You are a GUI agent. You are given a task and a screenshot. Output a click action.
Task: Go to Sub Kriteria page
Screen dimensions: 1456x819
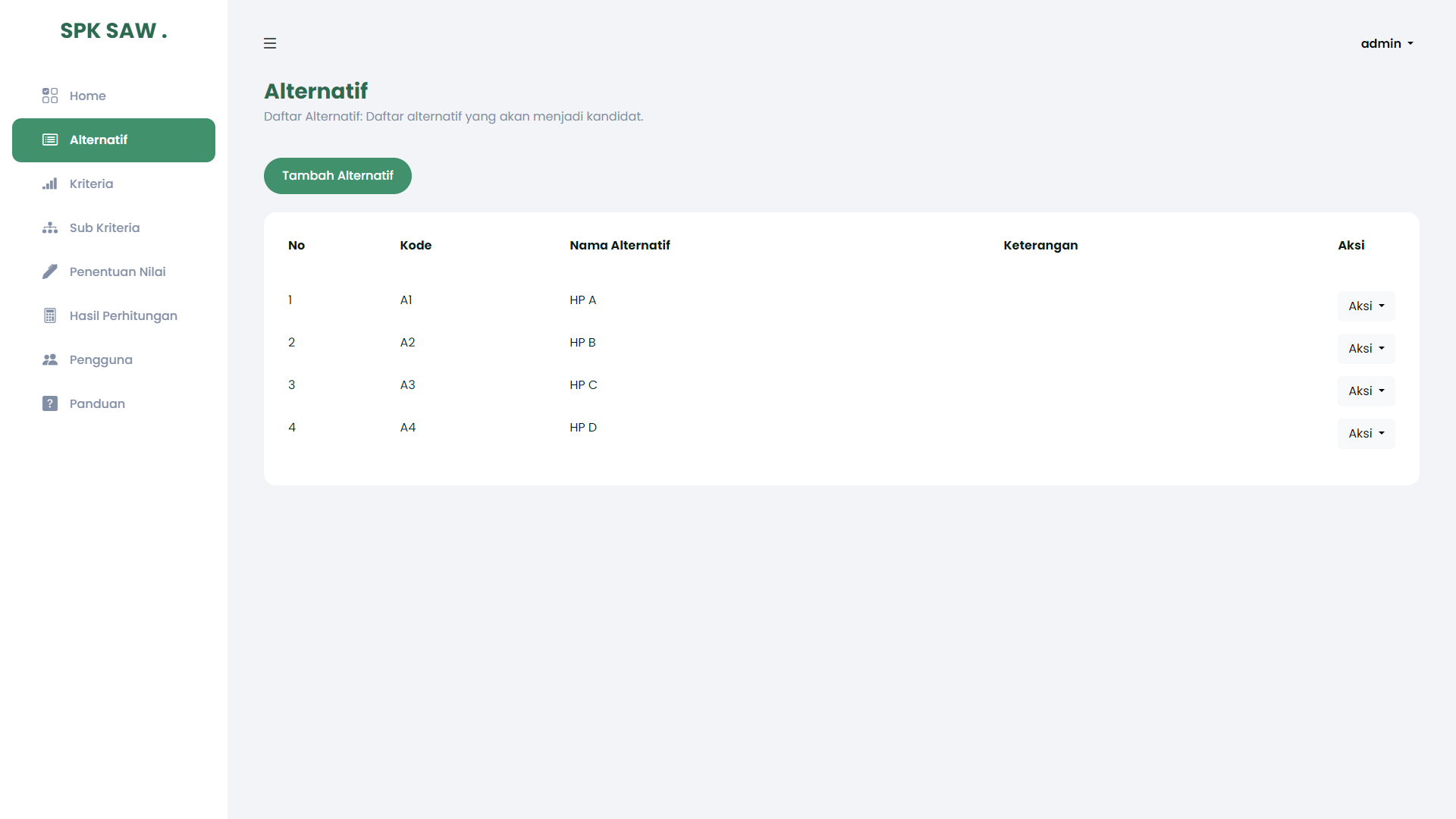point(114,227)
